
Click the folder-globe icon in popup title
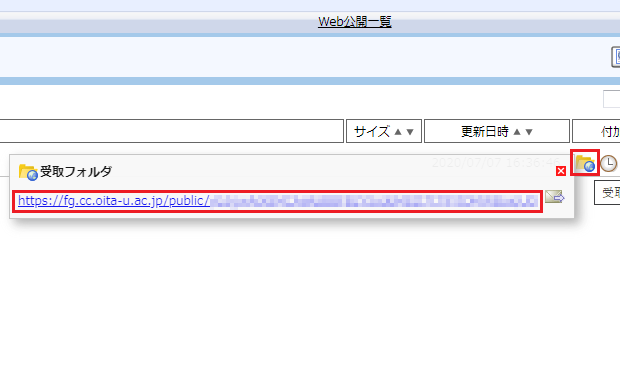(x=28, y=172)
